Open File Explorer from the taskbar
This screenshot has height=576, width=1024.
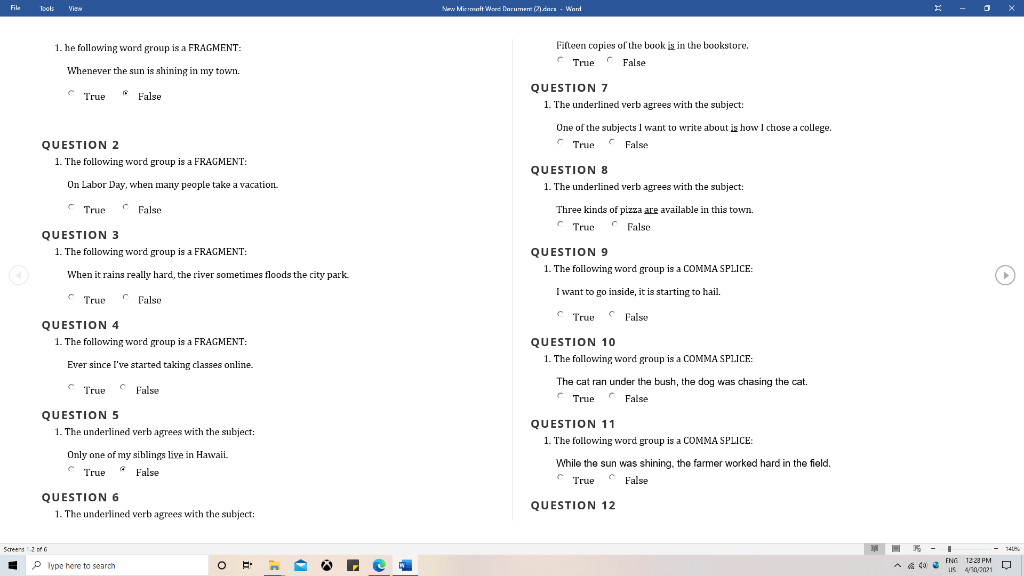click(273, 565)
